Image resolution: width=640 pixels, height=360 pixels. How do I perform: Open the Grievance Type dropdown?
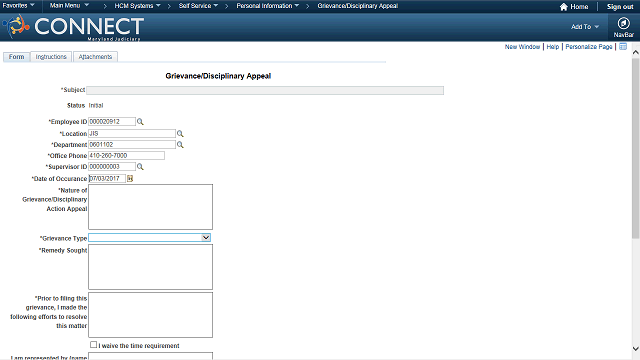coord(150,238)
